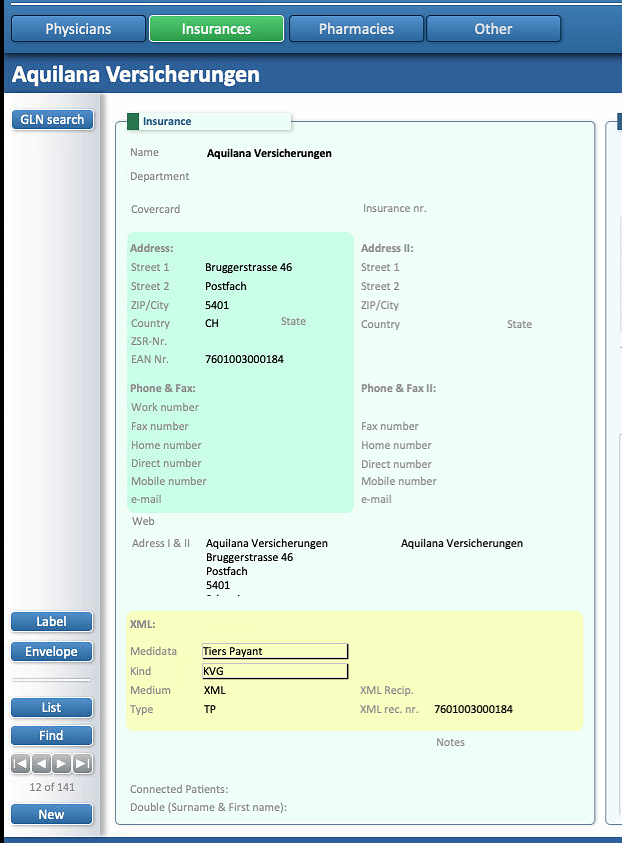Click the ZIP value 5401
The width and height of the screenshot is (622, 843).
click(x=217, y=305)
